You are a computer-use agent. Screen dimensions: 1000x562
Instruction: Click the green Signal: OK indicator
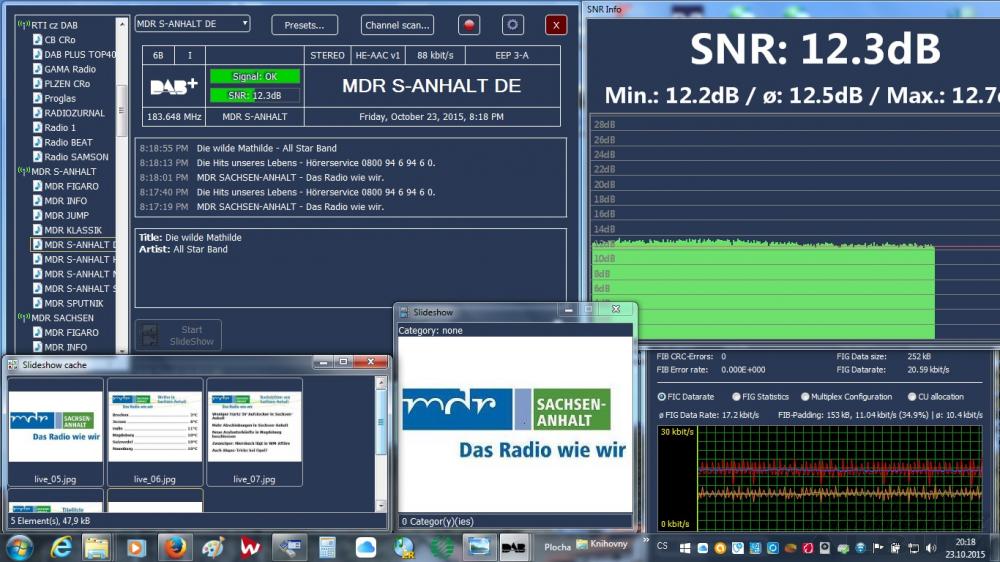pos(254,77)
